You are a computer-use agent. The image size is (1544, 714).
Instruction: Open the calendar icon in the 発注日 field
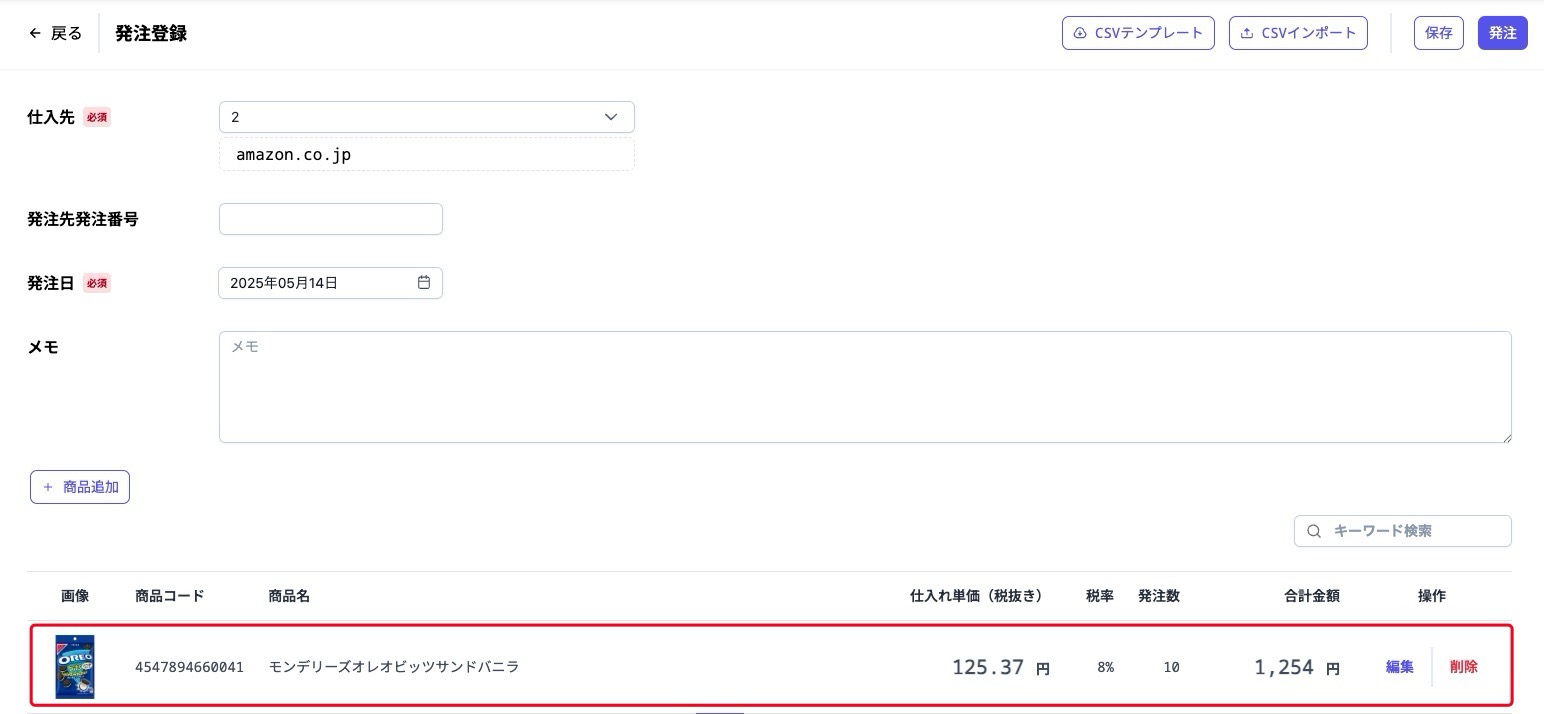[424, 282]
